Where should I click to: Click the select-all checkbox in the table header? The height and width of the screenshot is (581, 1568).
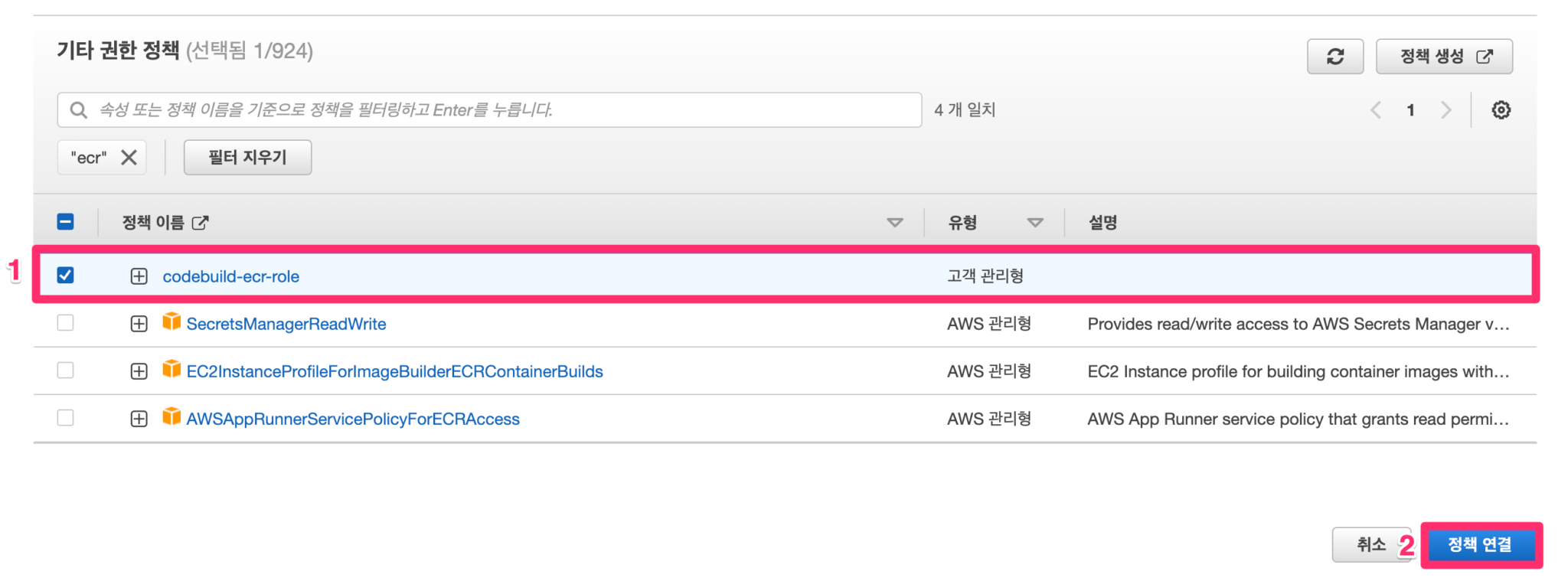pos(65,221)
